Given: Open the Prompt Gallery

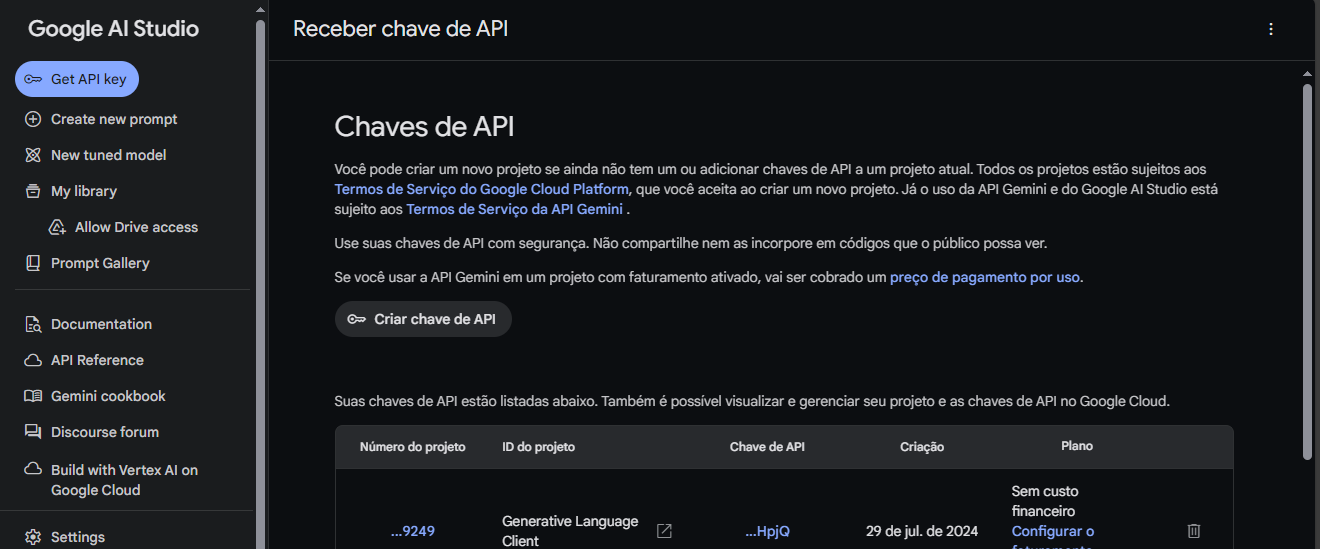Looking at the screenshot, I should (100, 263).
